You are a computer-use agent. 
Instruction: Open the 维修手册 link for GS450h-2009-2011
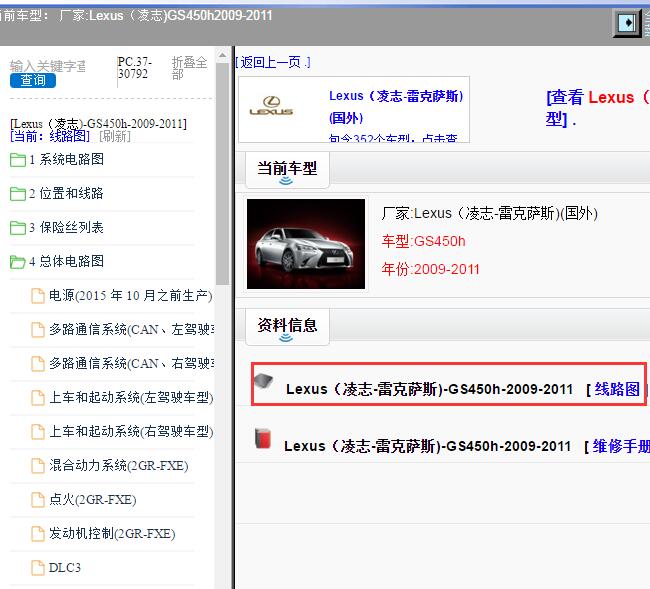pos(621,446)
